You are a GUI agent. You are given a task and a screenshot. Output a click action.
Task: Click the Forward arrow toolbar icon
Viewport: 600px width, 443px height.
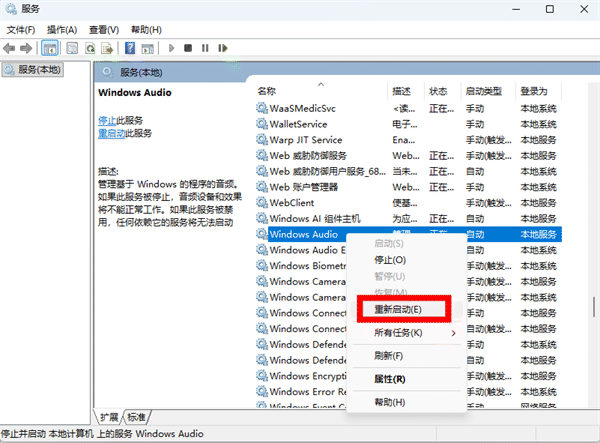pyautogui.click(x=26, y=48)
